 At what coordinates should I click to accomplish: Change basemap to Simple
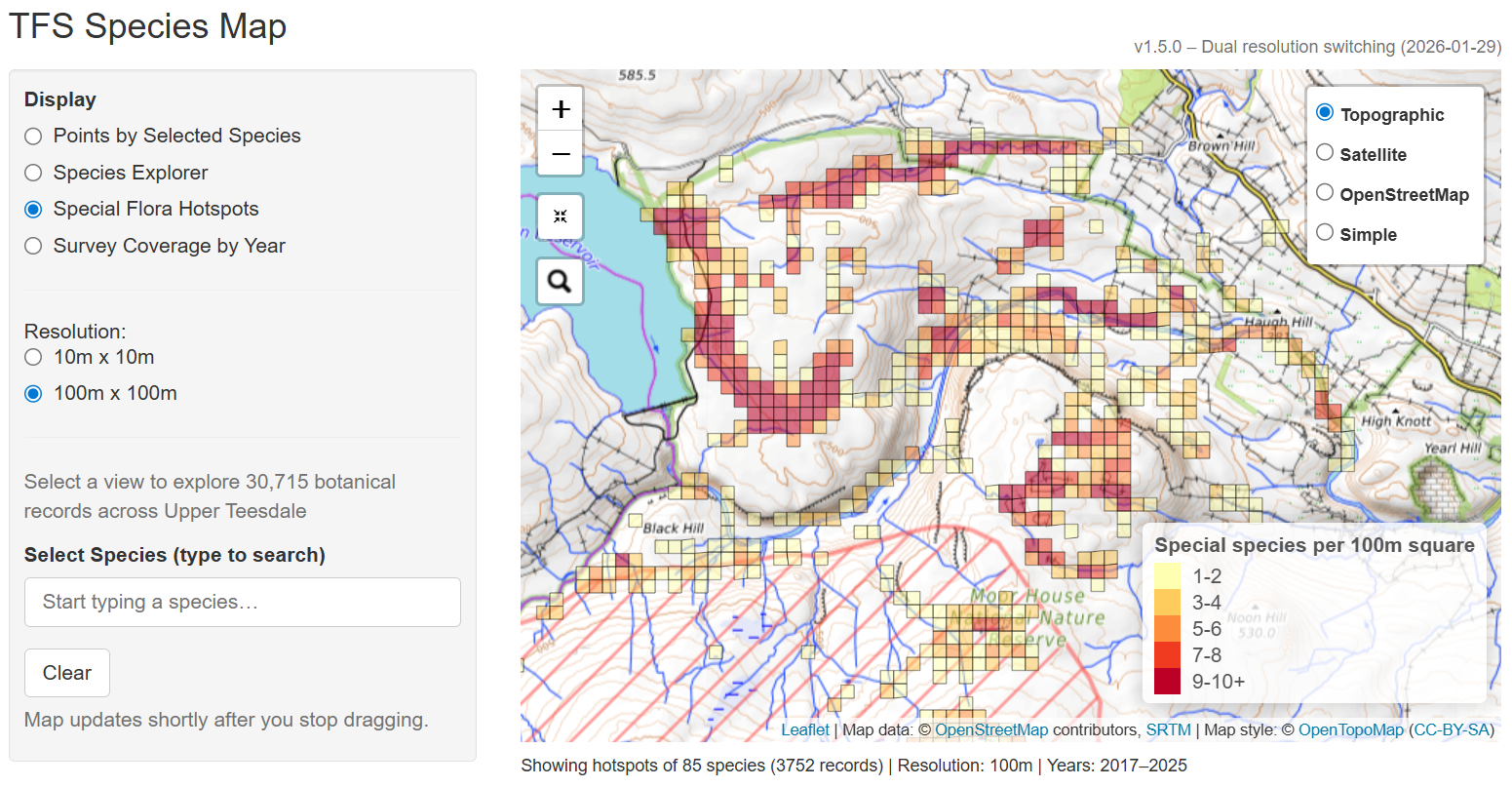click(1325, 232)
